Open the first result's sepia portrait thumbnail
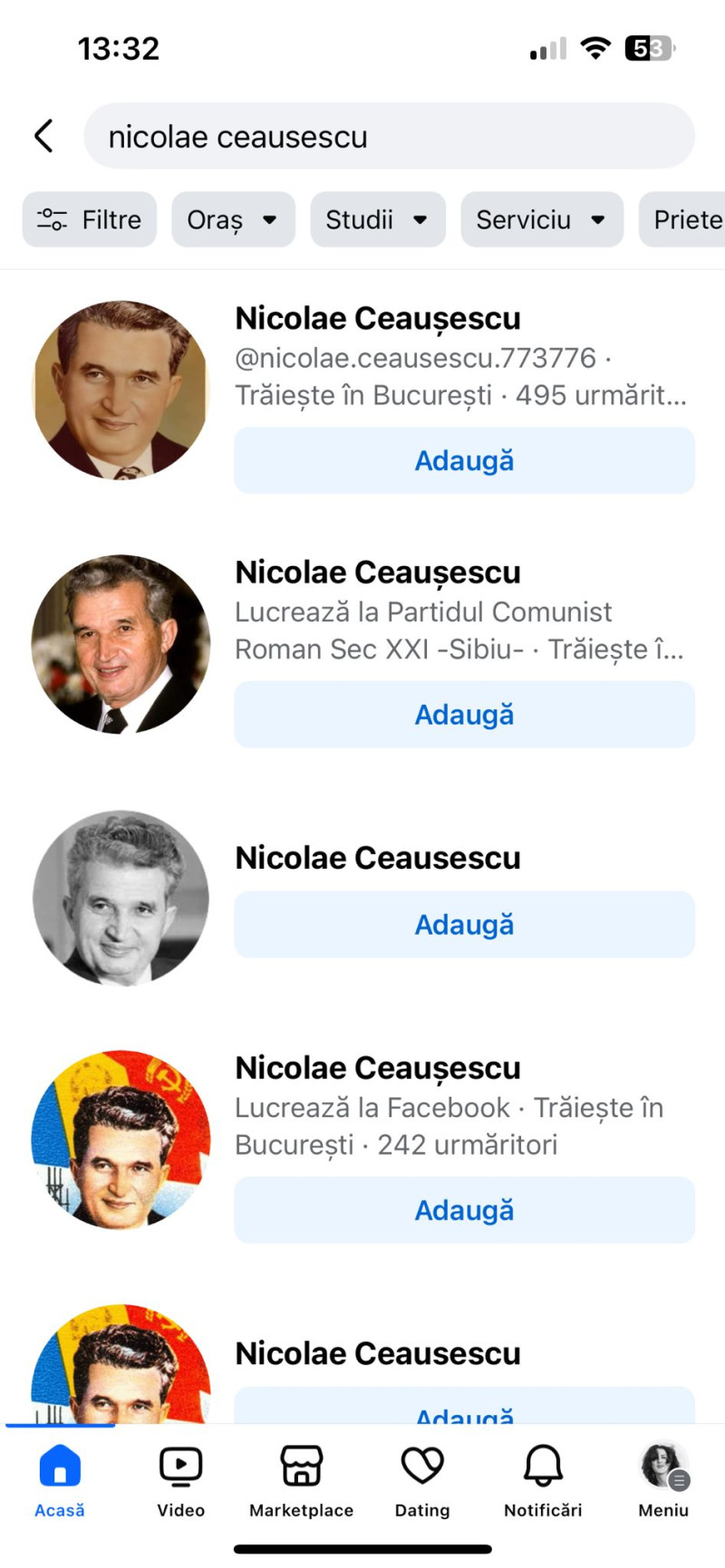The width and height of the screenshot is (725, 1568). [x=121, y=390]
